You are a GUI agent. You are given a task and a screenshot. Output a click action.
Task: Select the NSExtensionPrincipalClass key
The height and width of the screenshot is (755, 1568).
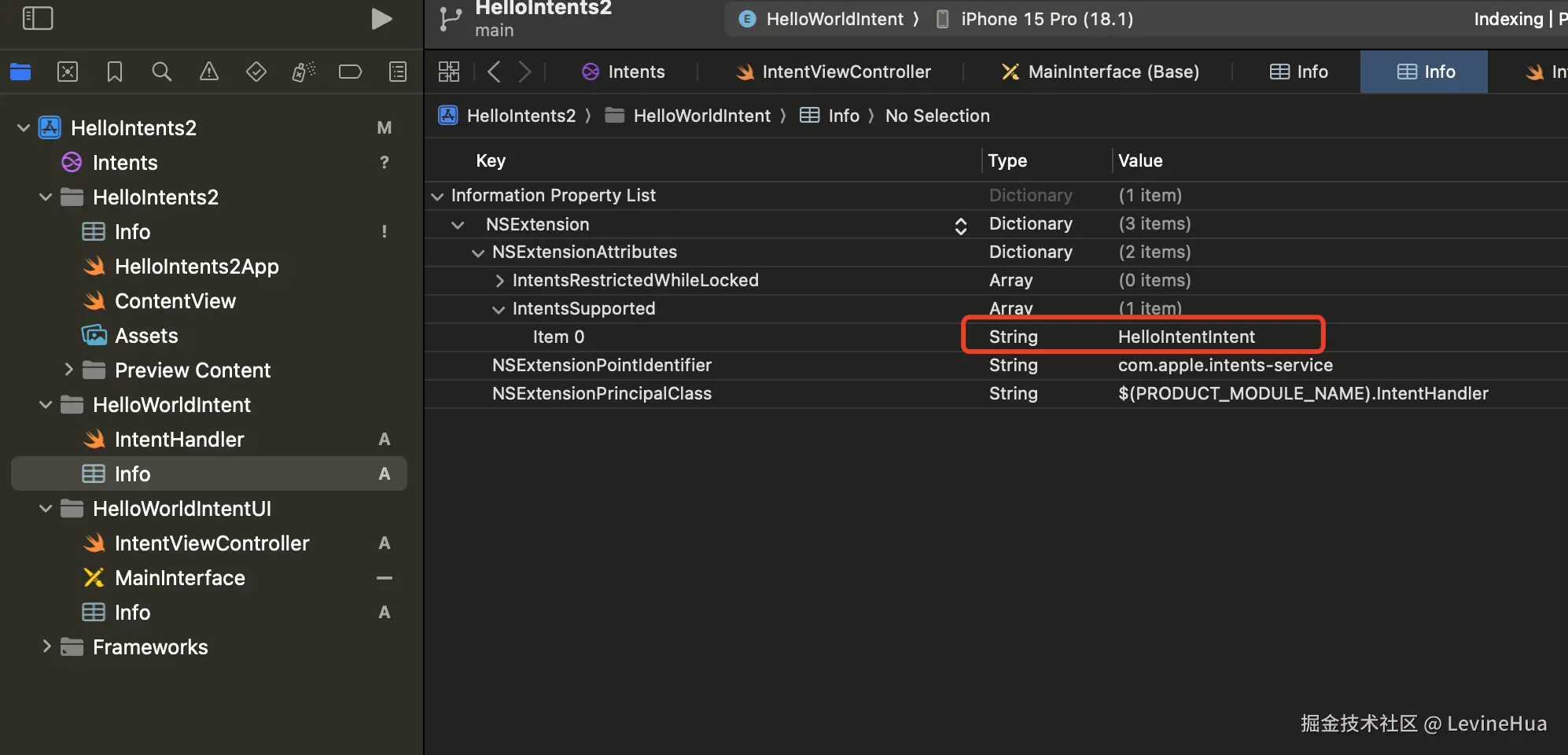click(602, 393)
